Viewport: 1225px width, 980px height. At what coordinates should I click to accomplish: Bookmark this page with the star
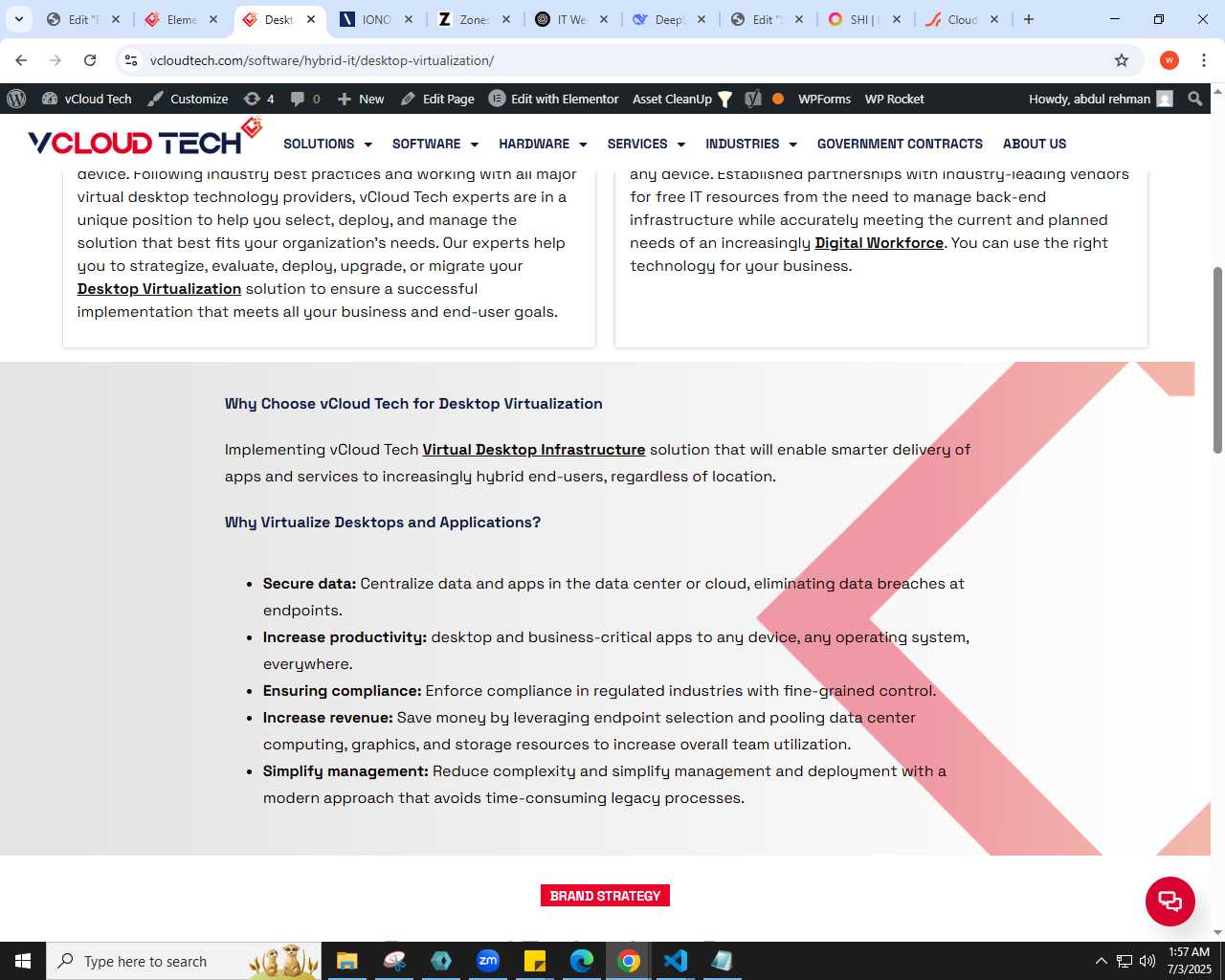point(1122,60)
